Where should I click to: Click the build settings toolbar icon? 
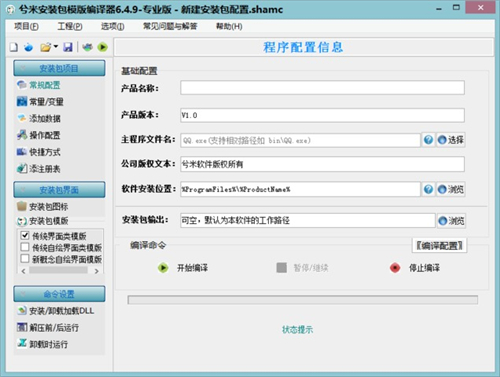(87, 47)
